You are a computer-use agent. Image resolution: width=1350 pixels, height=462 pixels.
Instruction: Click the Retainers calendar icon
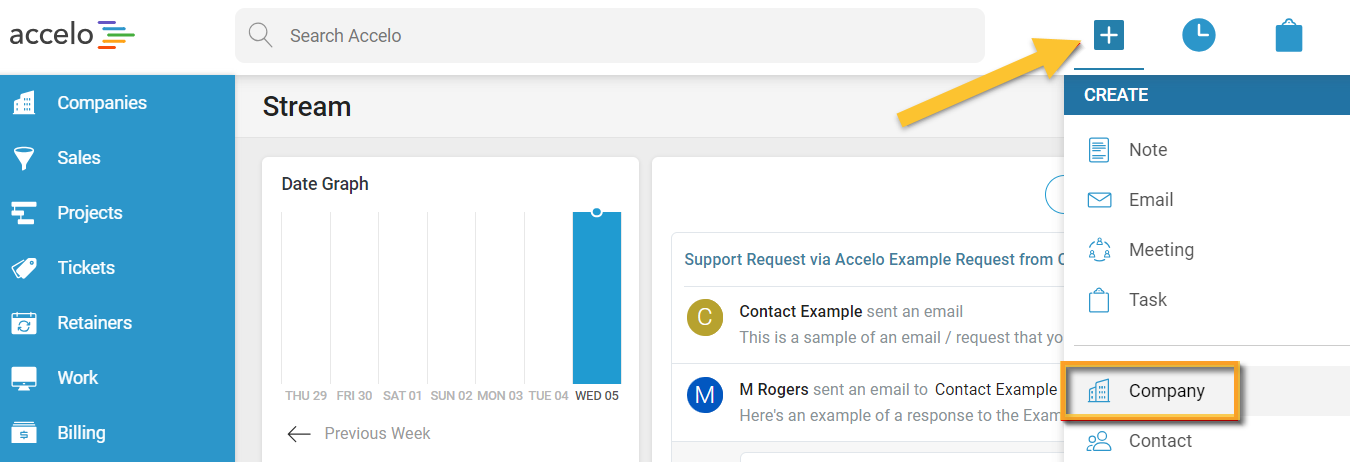(x=24, y=323)
